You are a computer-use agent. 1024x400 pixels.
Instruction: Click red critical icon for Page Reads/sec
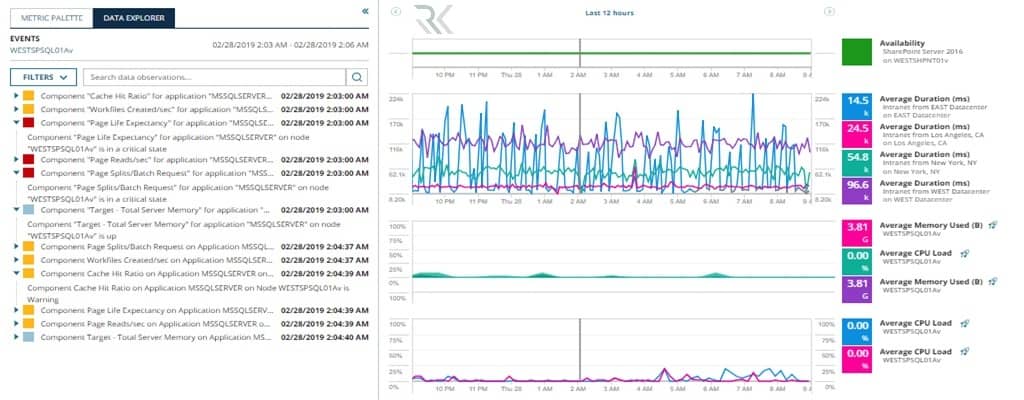click(x=29, y=159)
